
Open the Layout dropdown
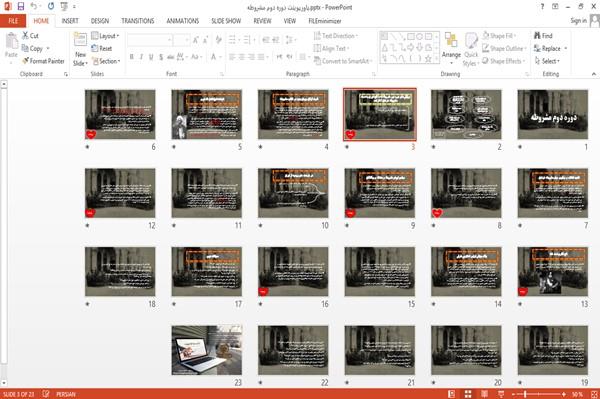[105, 36]
